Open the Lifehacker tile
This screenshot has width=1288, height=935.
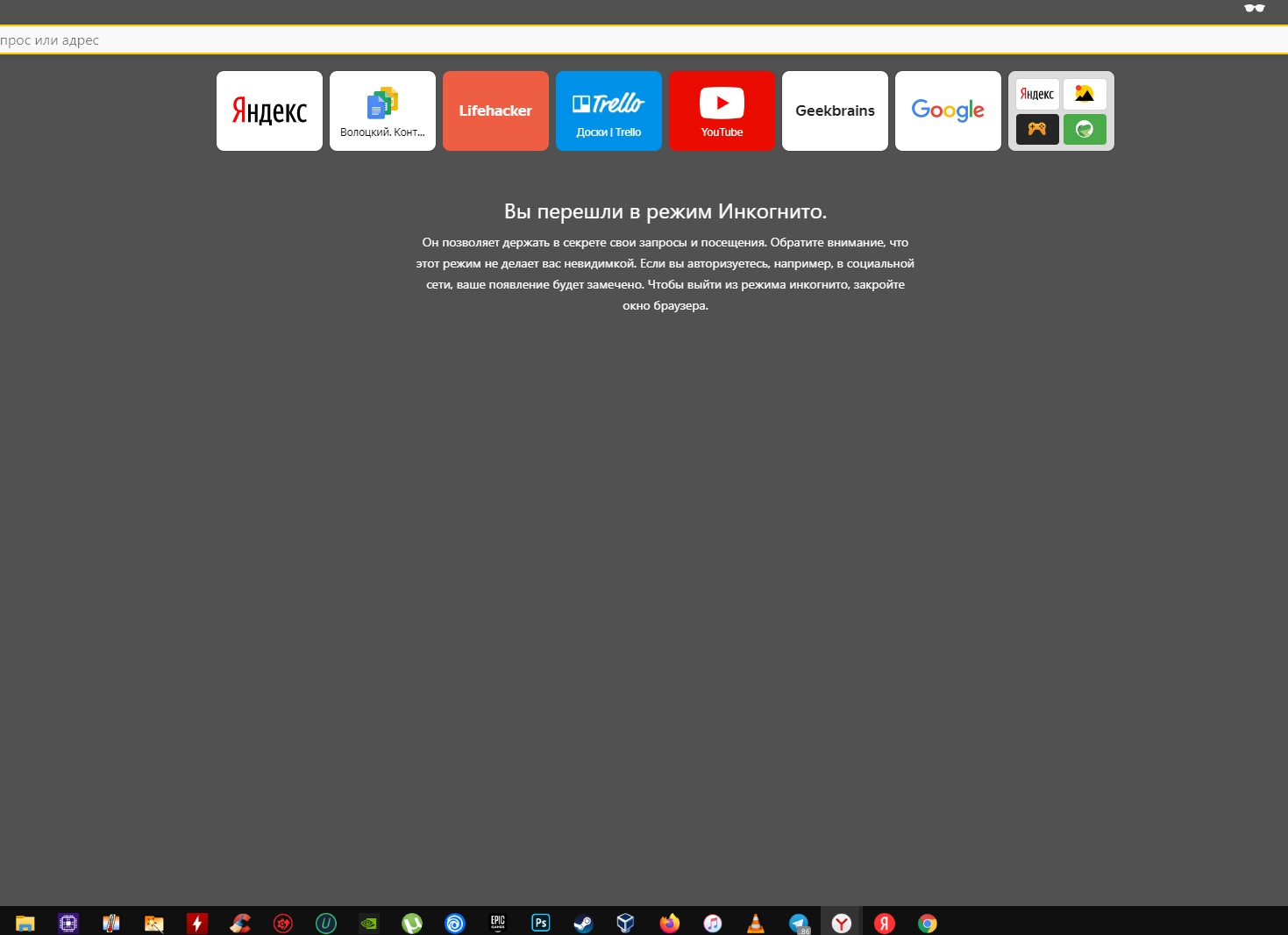[495, 111]
